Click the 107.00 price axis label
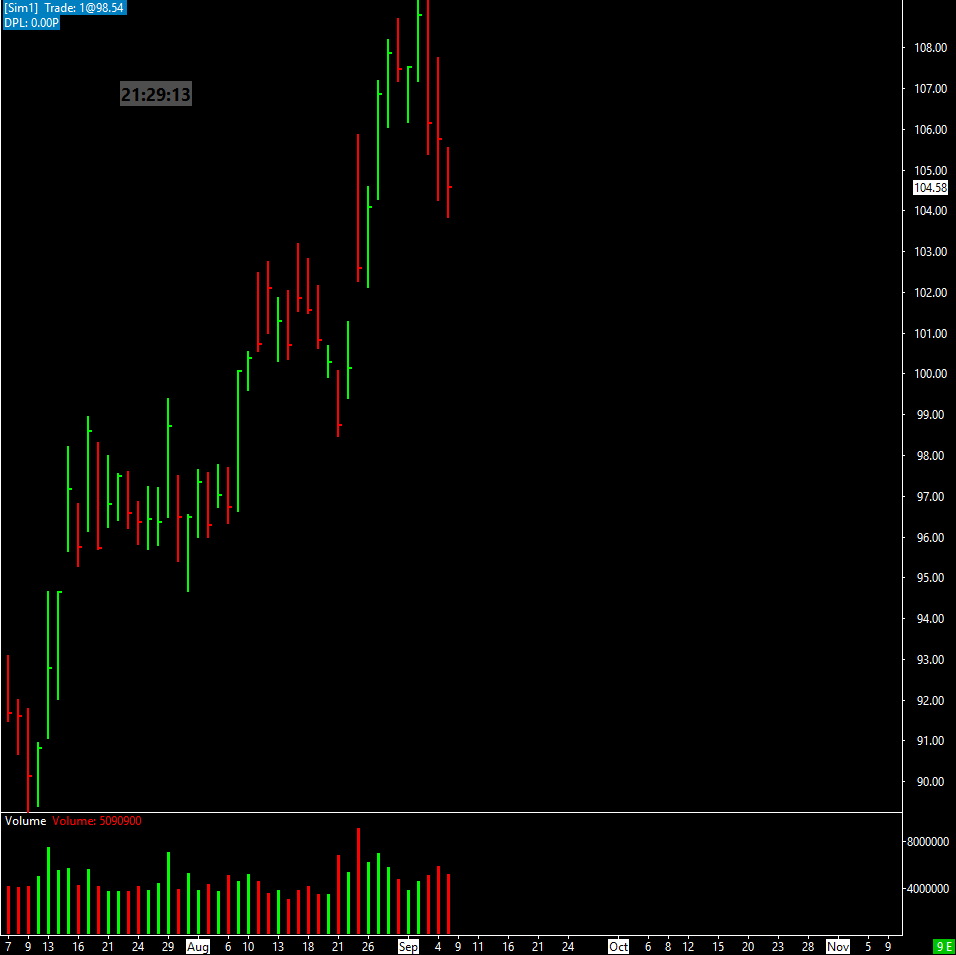 coord(930,89)
